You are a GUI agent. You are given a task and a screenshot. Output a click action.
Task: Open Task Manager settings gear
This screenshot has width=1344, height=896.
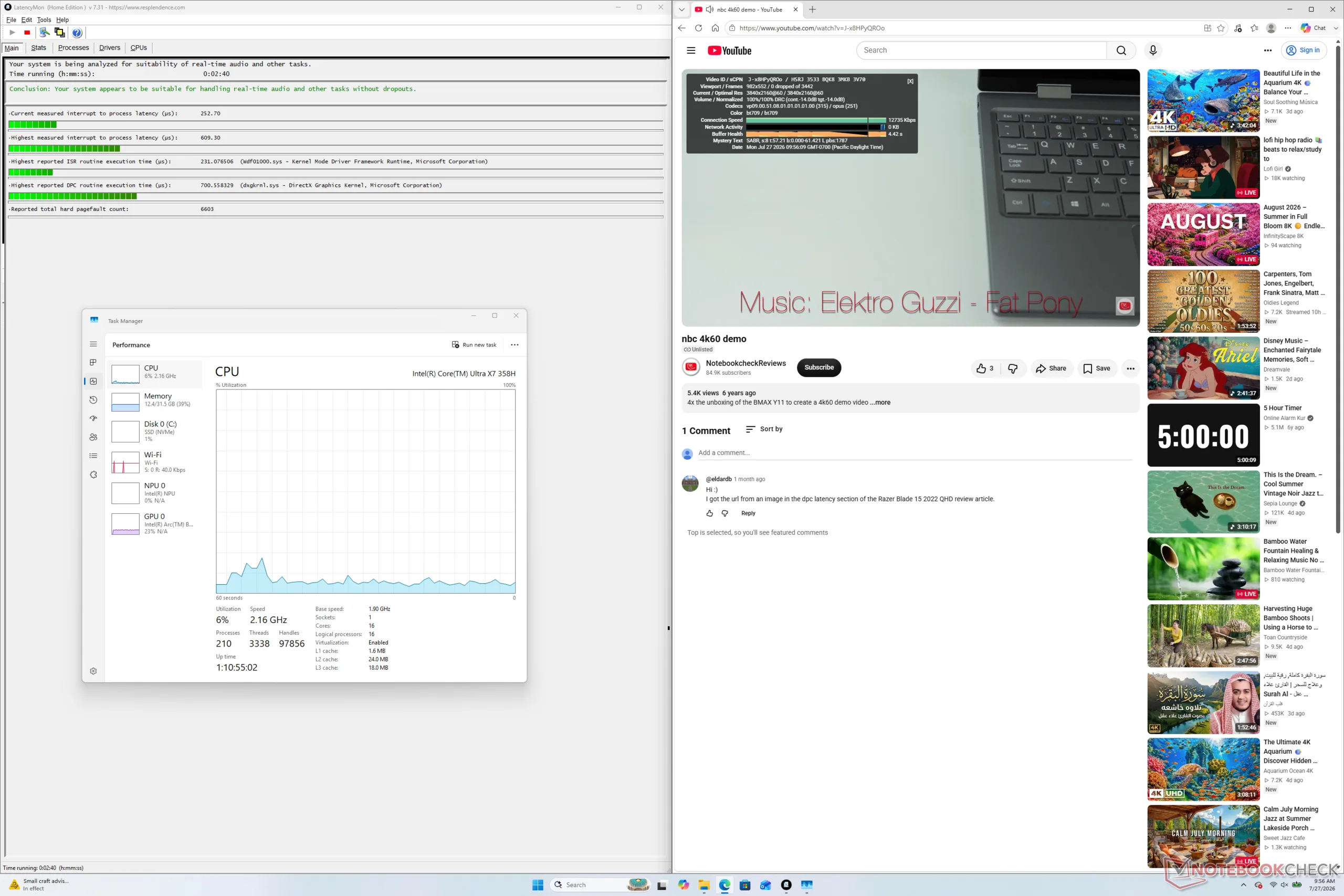(x=93, y=671)
